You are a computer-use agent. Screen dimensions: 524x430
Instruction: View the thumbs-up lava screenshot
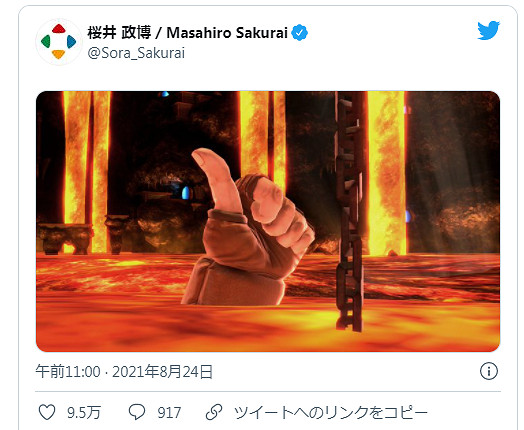pos(268,221)
